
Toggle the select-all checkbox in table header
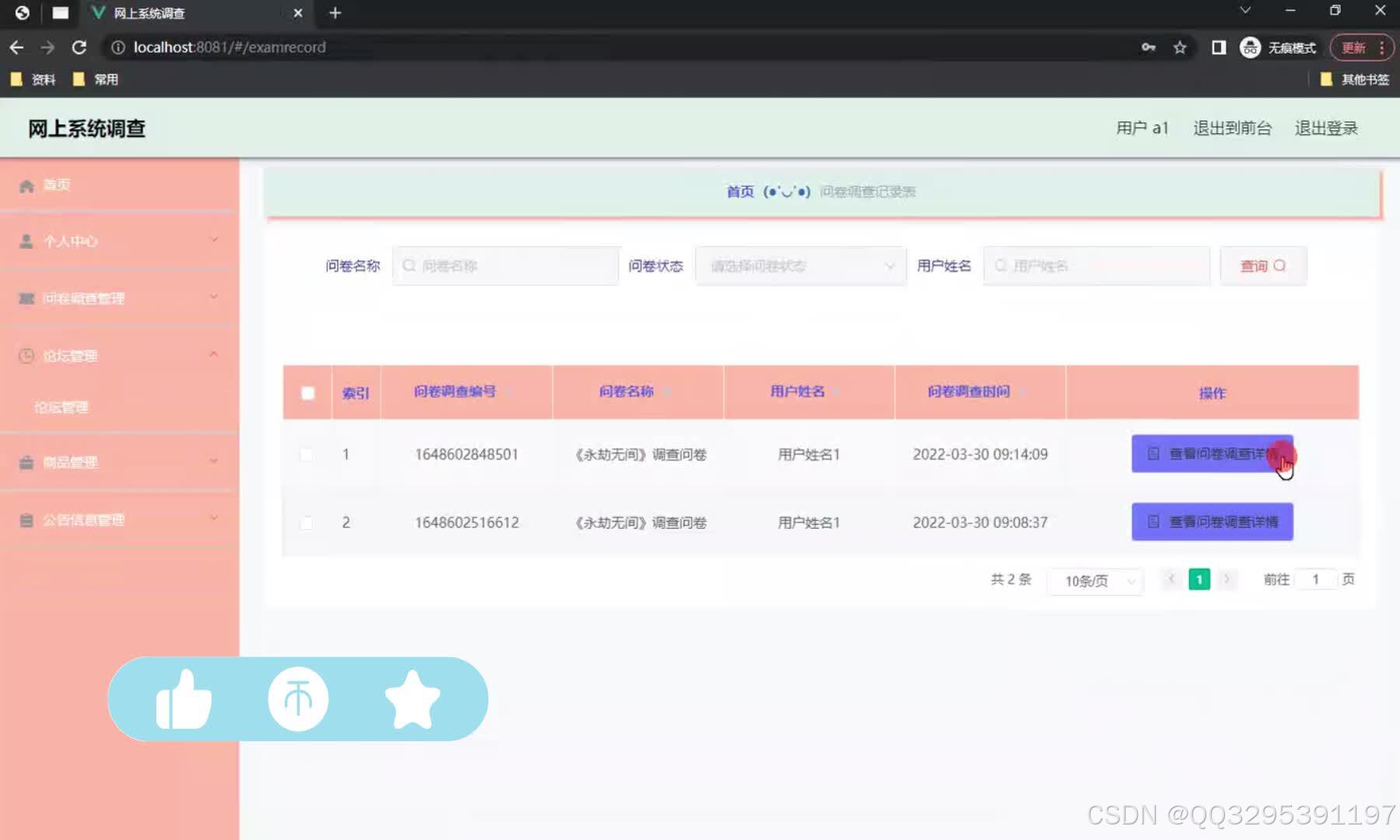(x=308, y=393)
